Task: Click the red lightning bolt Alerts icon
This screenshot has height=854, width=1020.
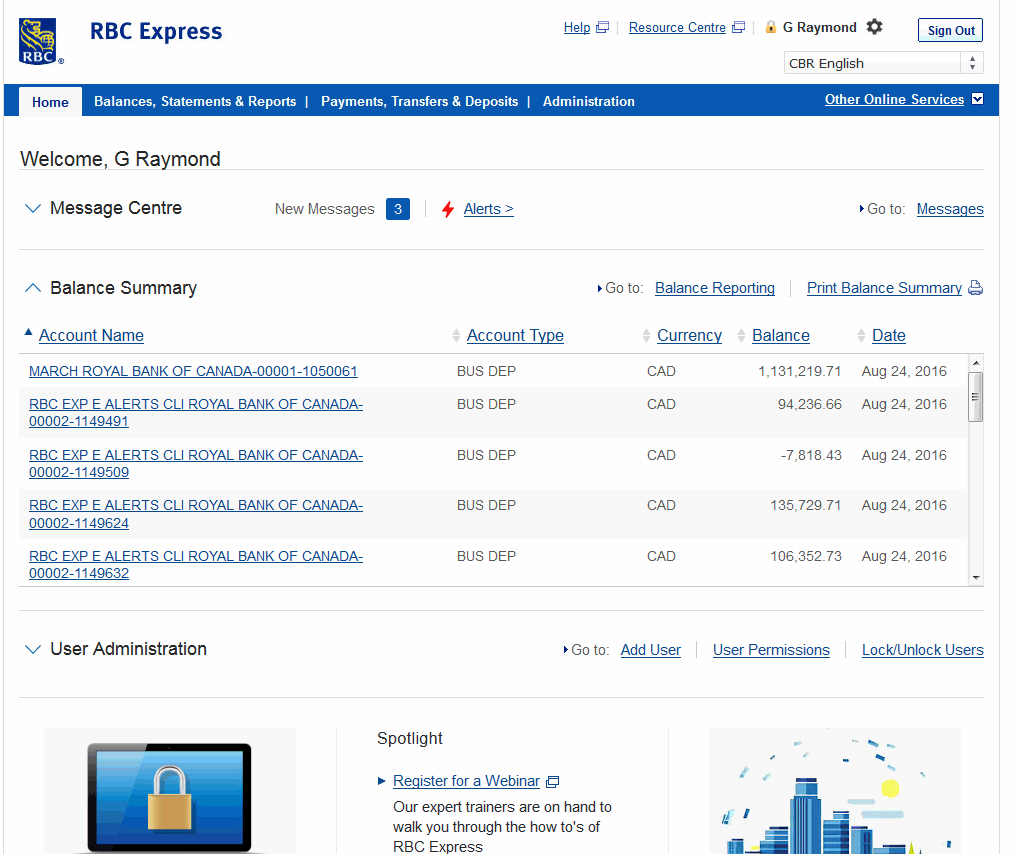Action: click(448, 209)
